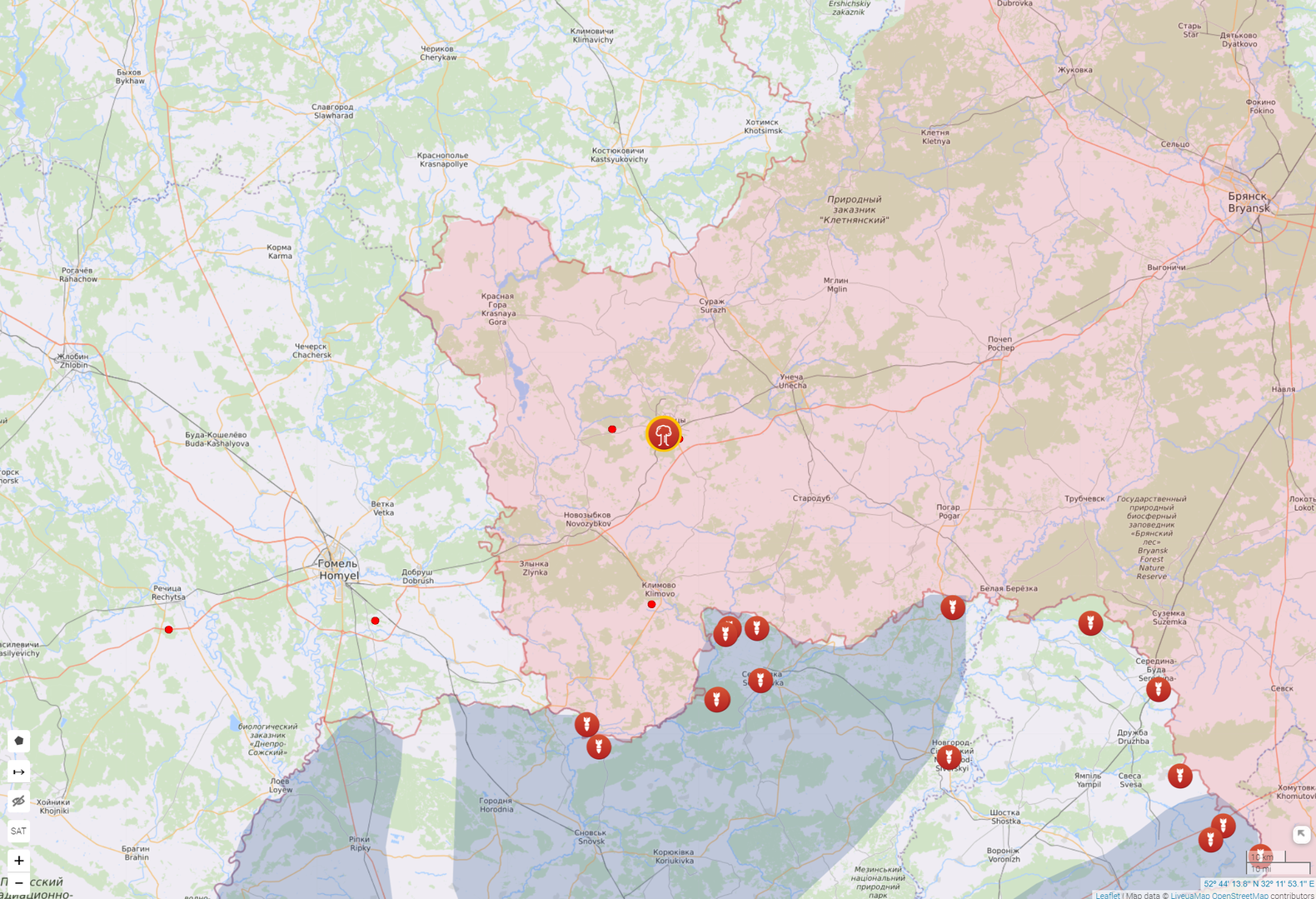
Task: Select the bomb marker southeast of Gomel region border near Horodnia
Action: (598, 746)
